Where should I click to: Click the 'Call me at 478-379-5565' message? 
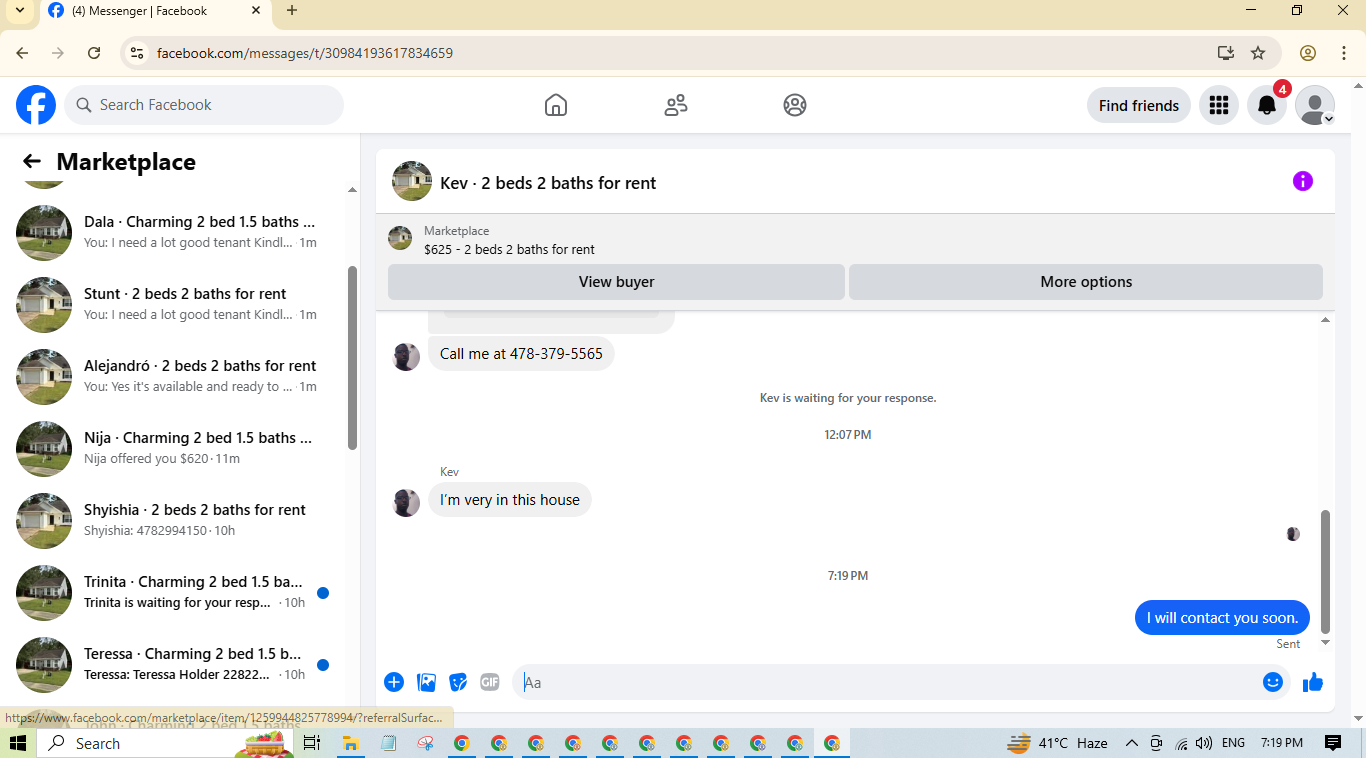point(521,354)
